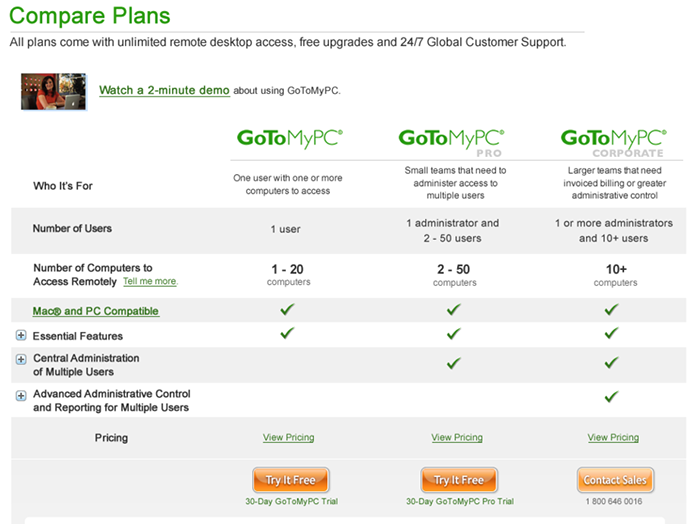
Task: Click the GoToMyPC Pro logo
Action: 451,142
